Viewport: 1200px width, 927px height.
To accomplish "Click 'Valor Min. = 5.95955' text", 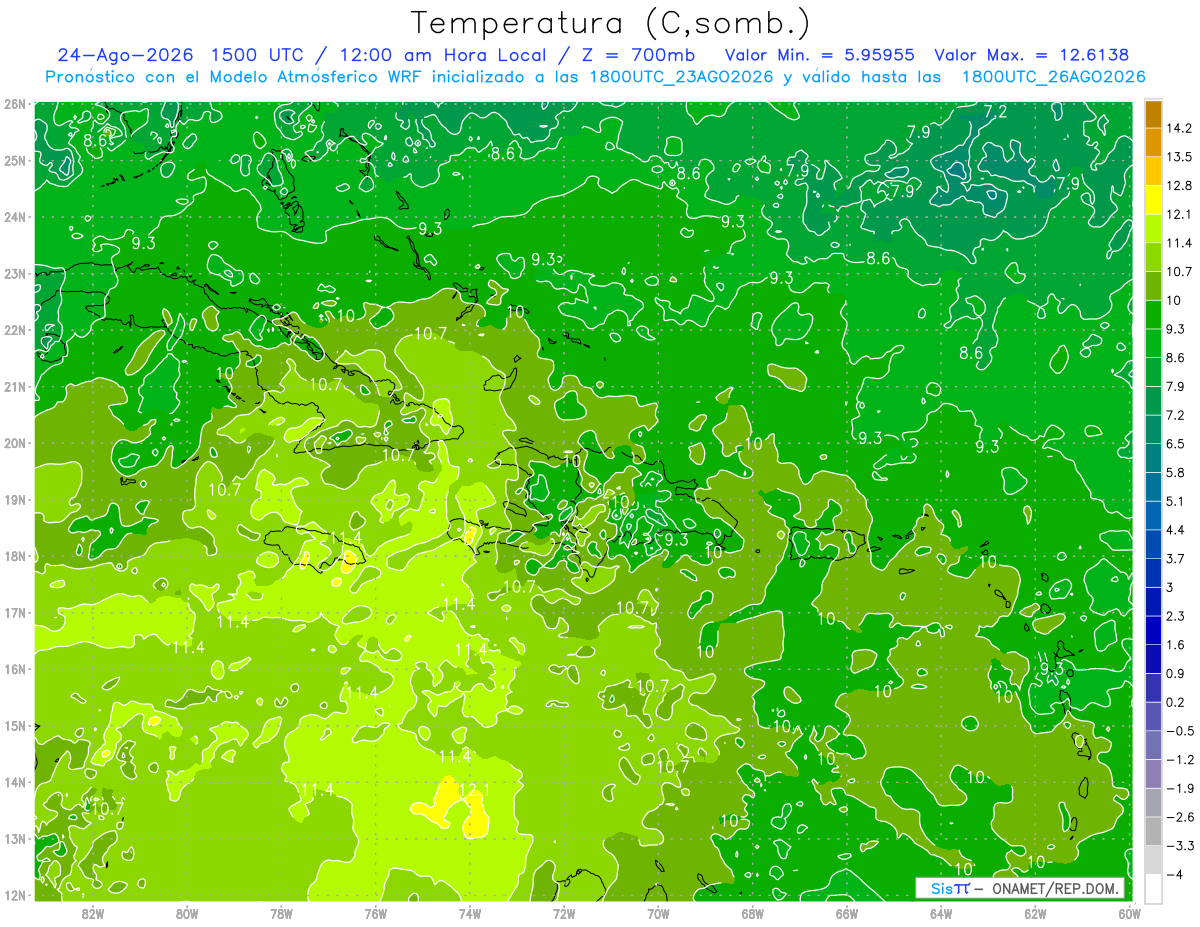I will [x=819, y=55].
